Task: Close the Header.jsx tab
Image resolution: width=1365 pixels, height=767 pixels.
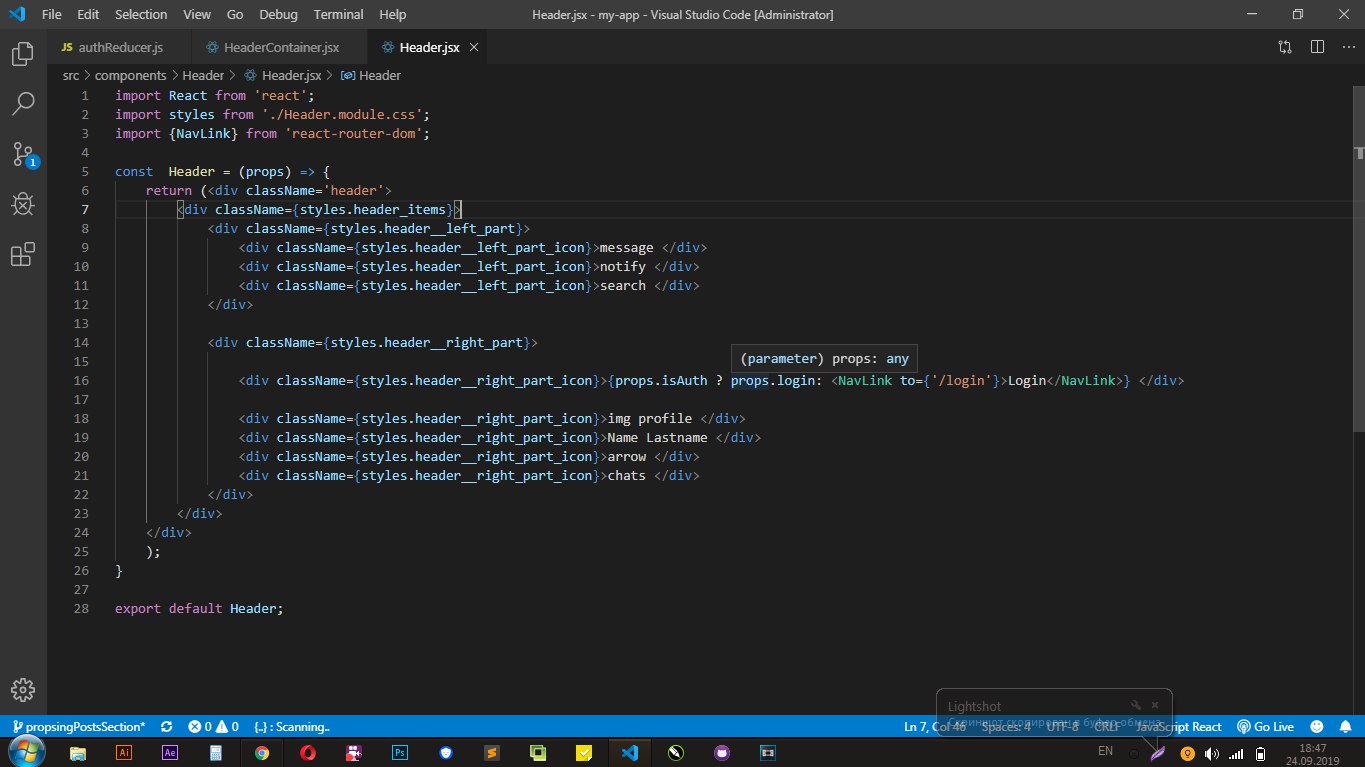Action: point(474,47)
